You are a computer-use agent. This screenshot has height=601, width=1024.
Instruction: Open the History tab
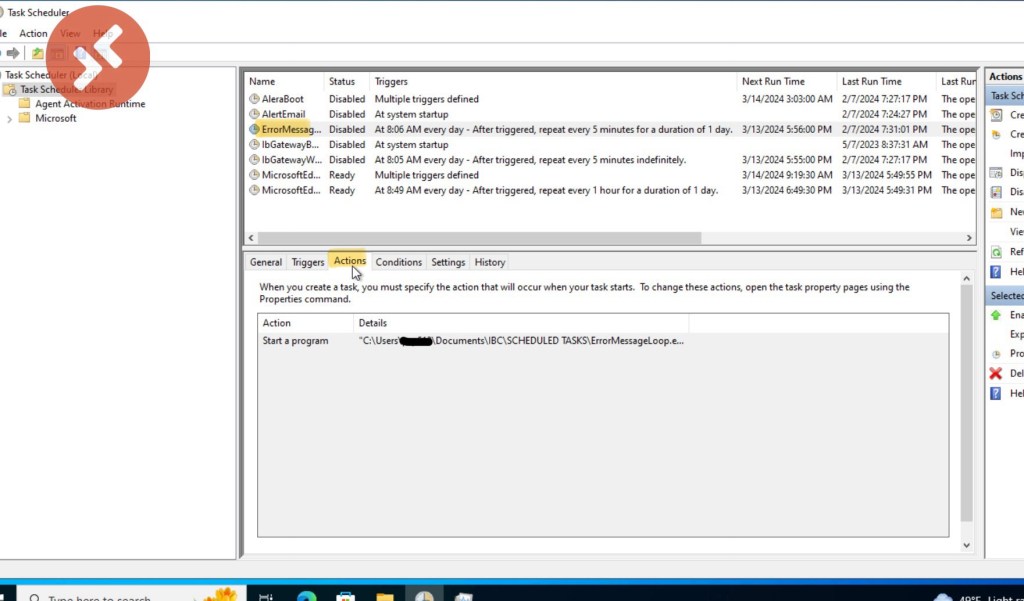(489, 263)
